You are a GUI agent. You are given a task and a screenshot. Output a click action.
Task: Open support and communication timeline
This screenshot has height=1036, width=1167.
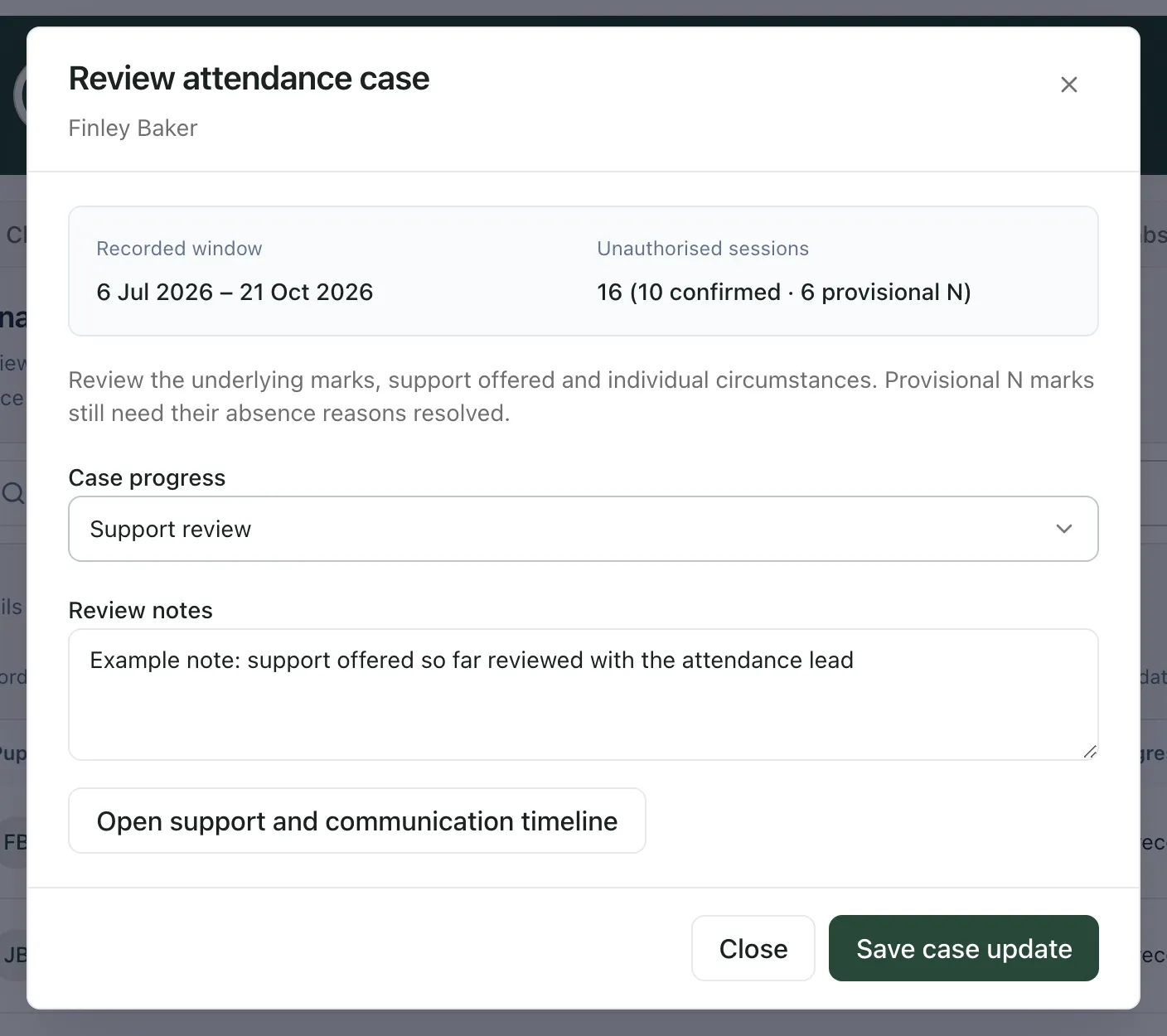(356, 821)
